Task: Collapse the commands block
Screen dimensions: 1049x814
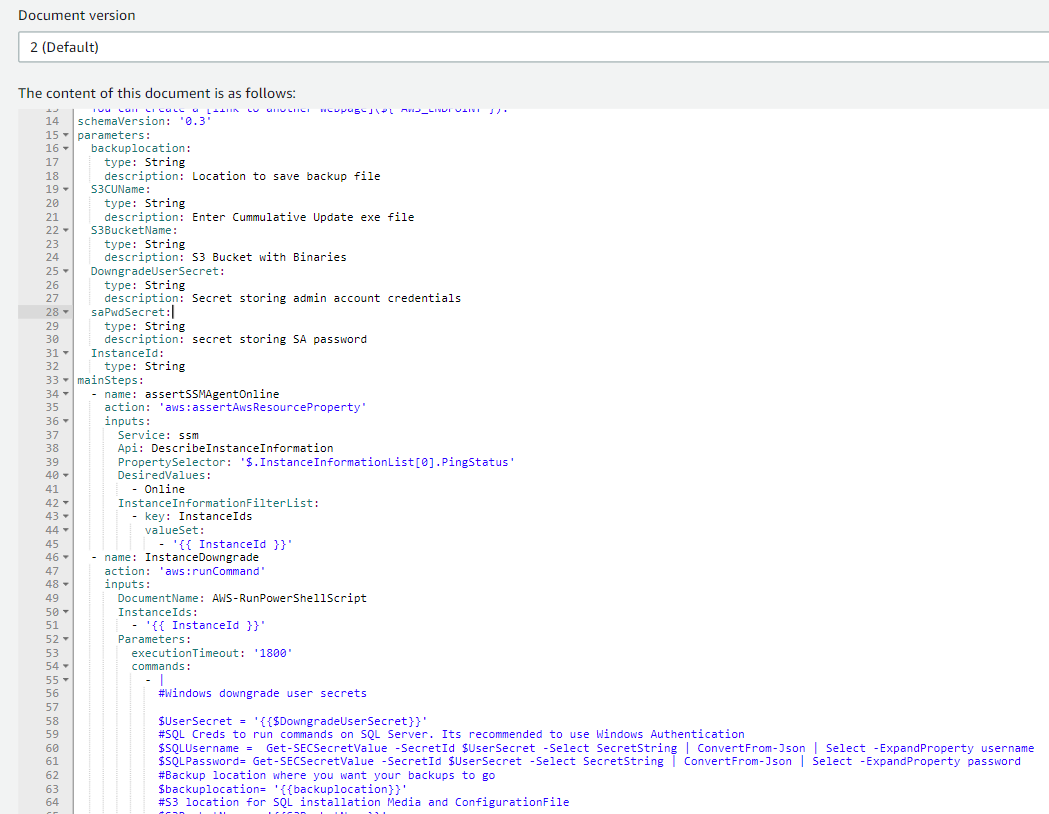Action: click(66, 665)
